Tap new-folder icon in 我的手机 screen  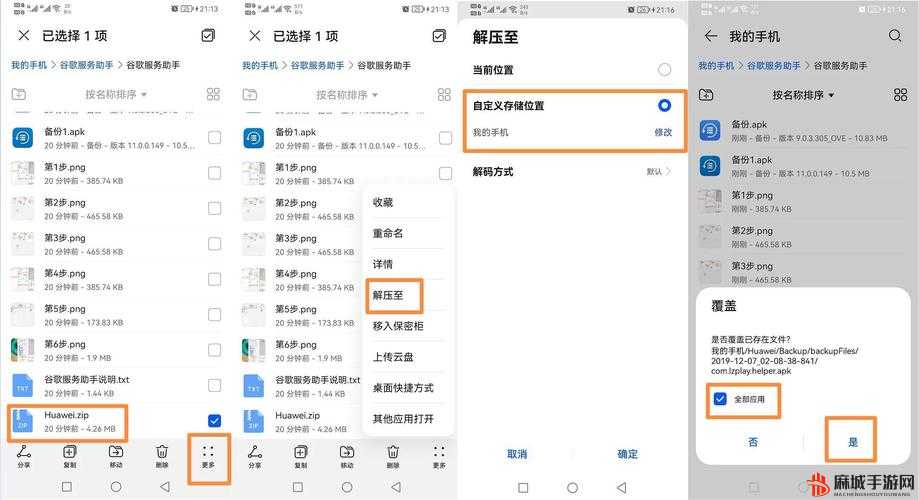coord(706,94)
